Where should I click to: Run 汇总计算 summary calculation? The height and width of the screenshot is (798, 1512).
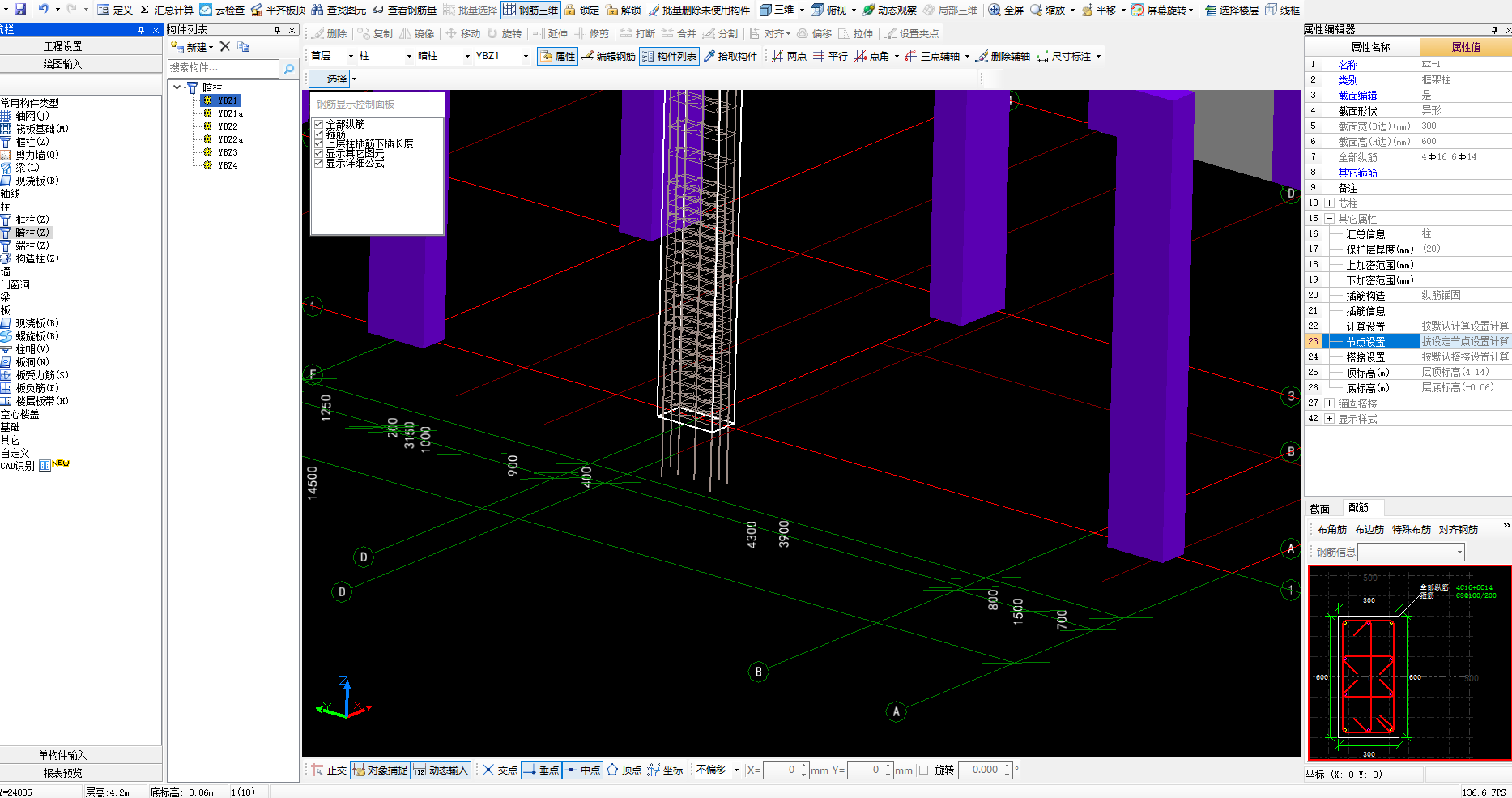point(167,10)
